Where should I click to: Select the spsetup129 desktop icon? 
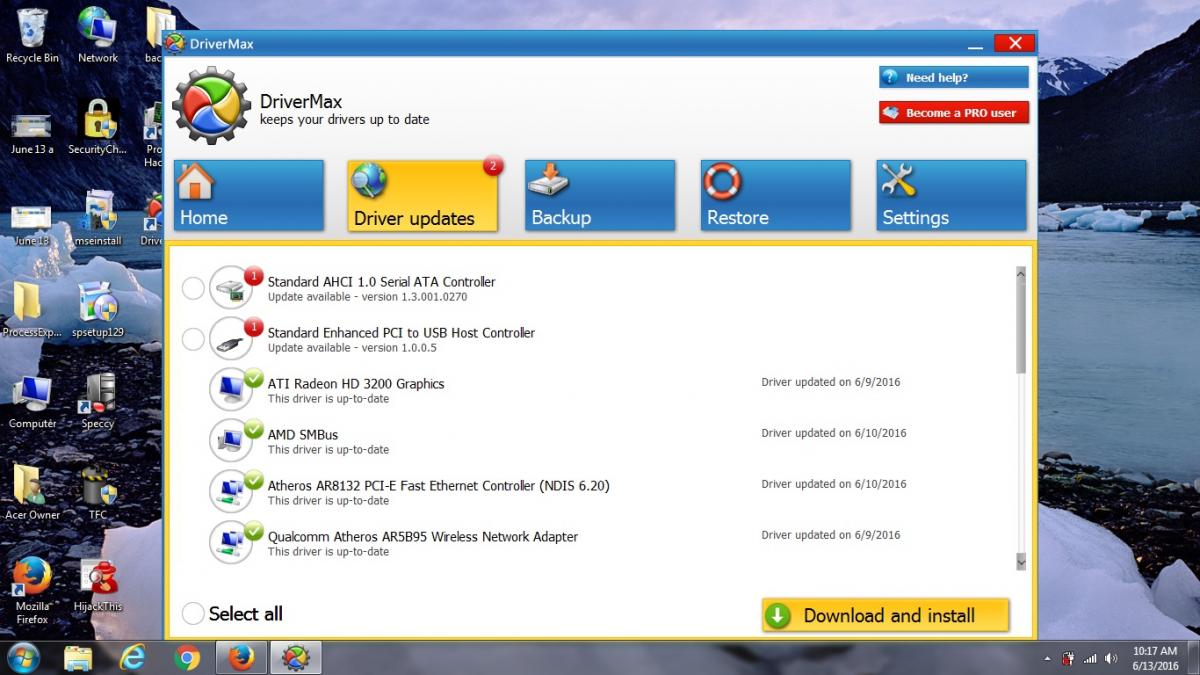pos(98,310)
